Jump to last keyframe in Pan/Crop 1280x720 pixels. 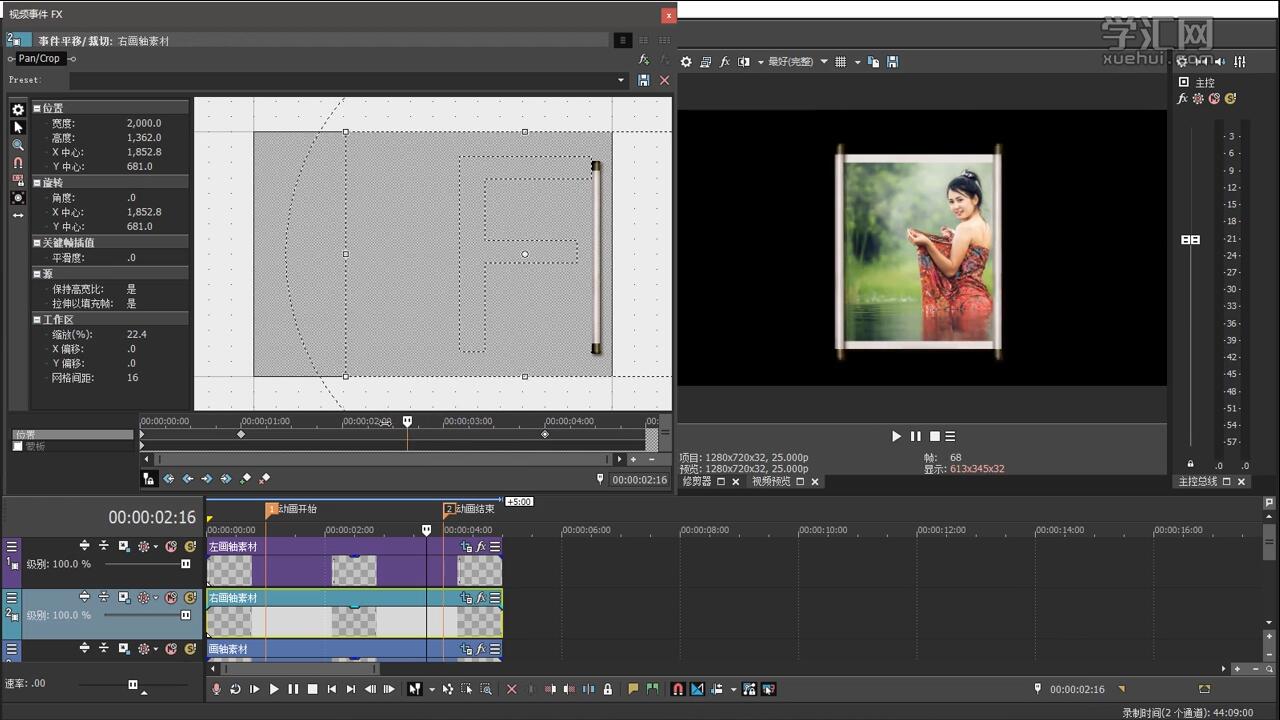226,479
